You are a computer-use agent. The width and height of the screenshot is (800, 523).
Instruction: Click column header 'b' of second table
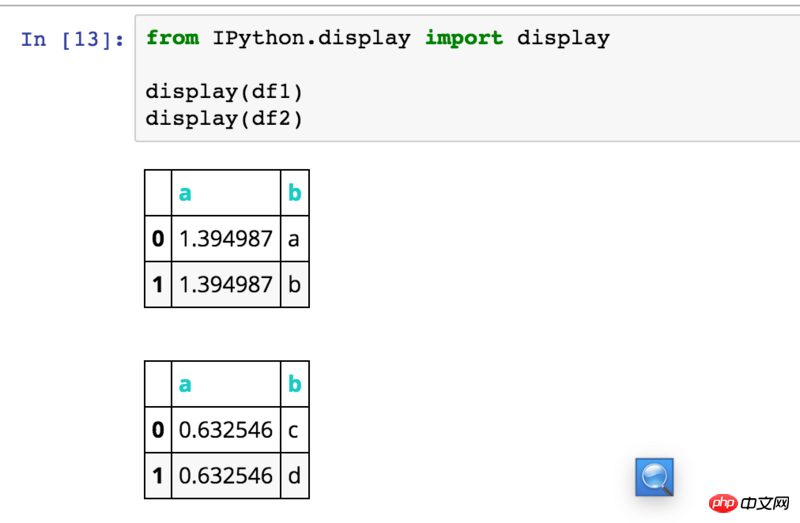click(x=294, y=384)
